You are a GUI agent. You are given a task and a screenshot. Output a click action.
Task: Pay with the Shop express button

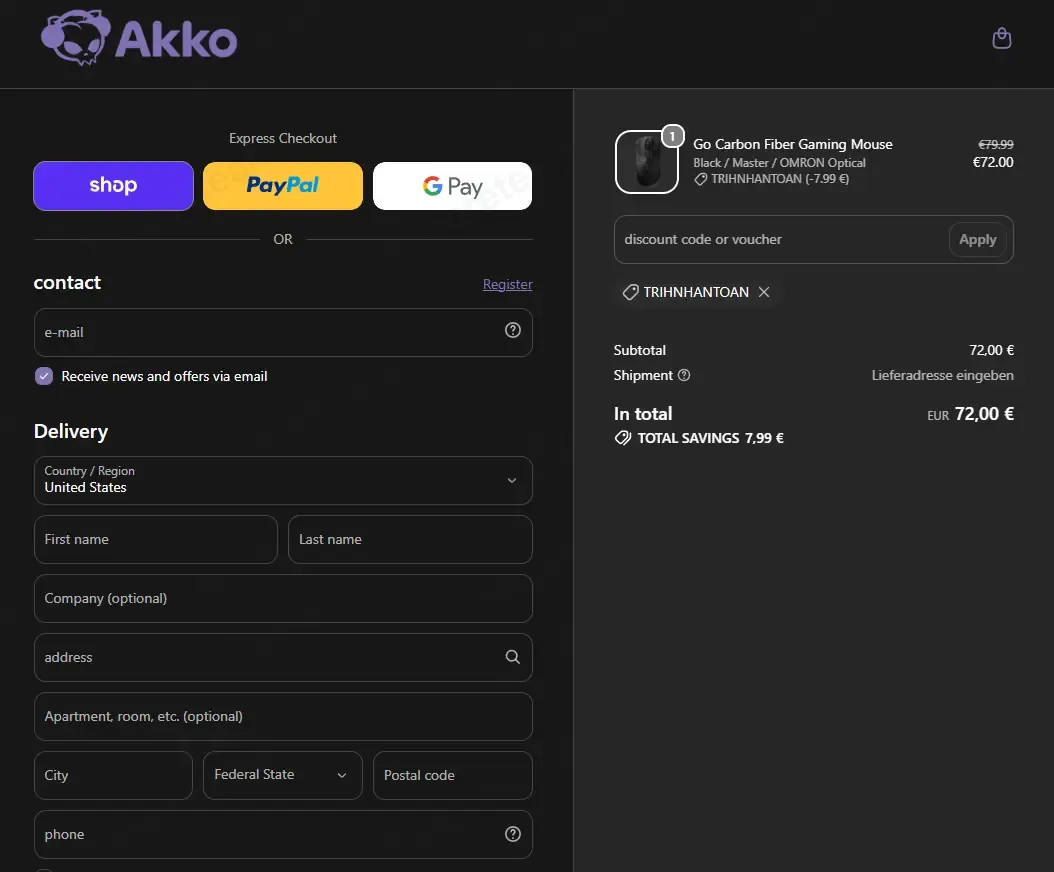114,186
